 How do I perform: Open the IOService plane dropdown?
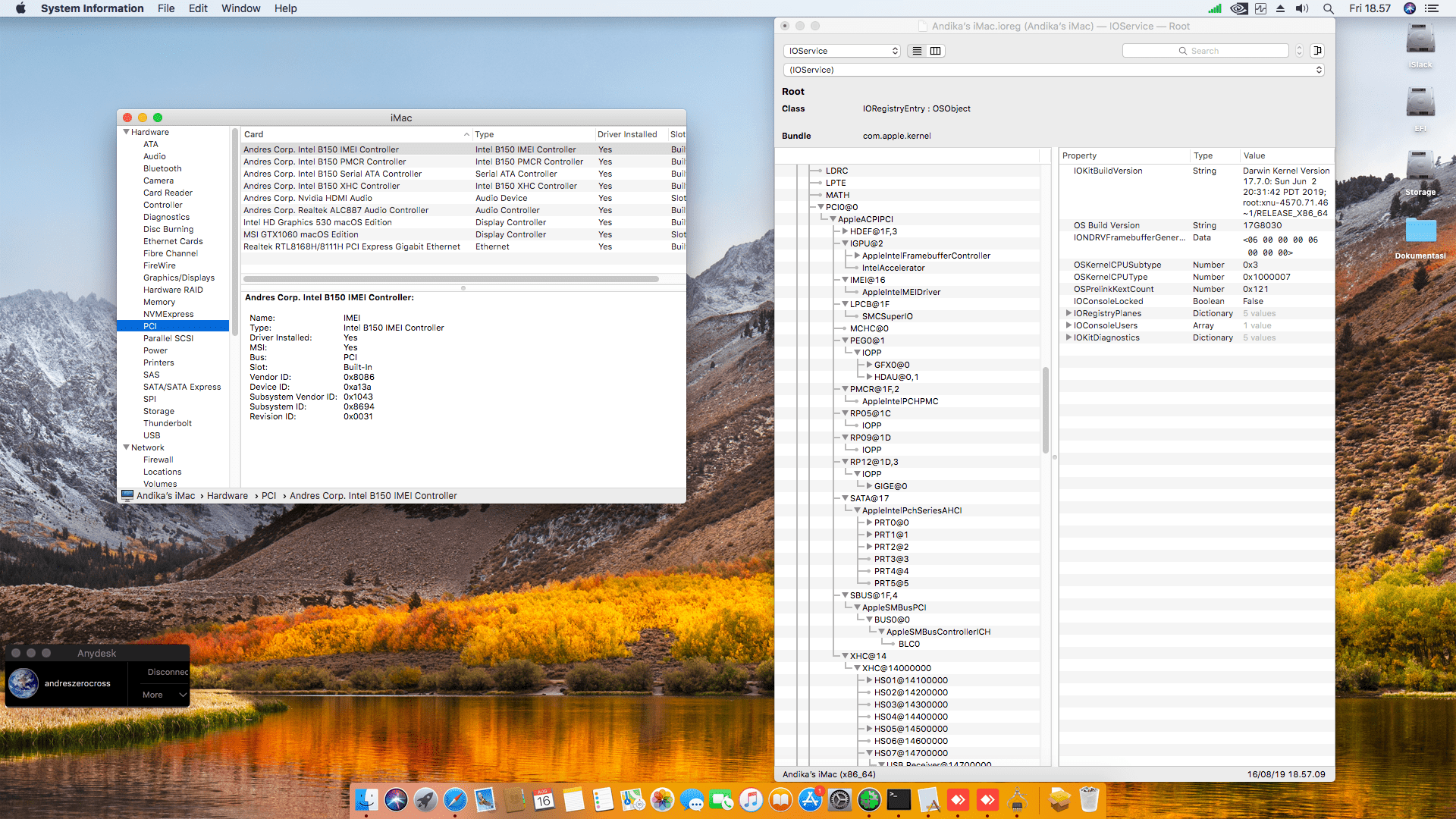point(842,51)
